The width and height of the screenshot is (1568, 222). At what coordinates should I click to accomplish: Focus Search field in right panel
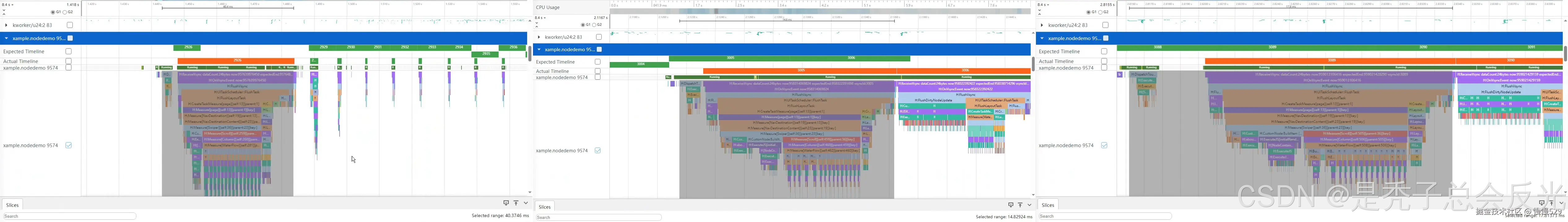(1105, 216)
